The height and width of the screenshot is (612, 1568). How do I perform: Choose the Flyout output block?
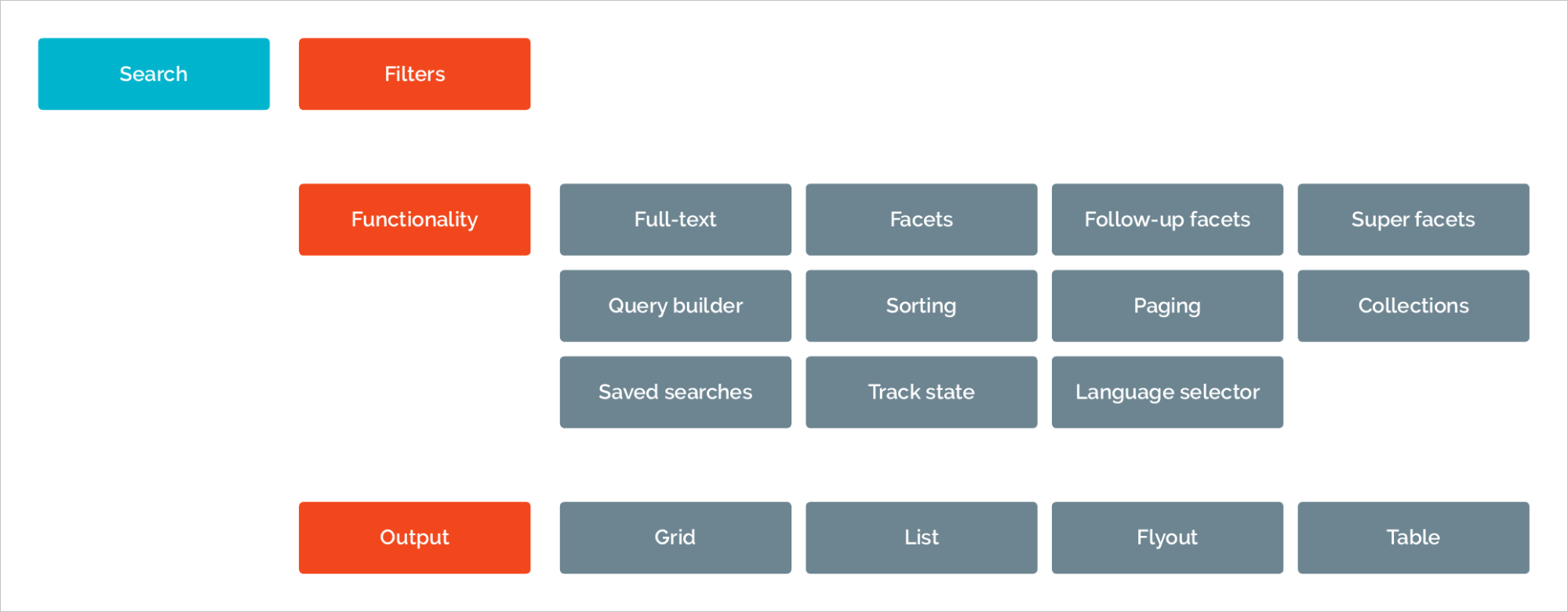pyautogui.click(x=1167, y=537)
